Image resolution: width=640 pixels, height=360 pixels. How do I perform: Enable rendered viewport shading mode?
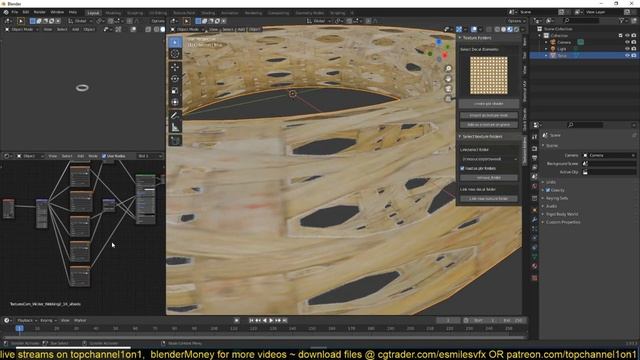click(516, 29)
